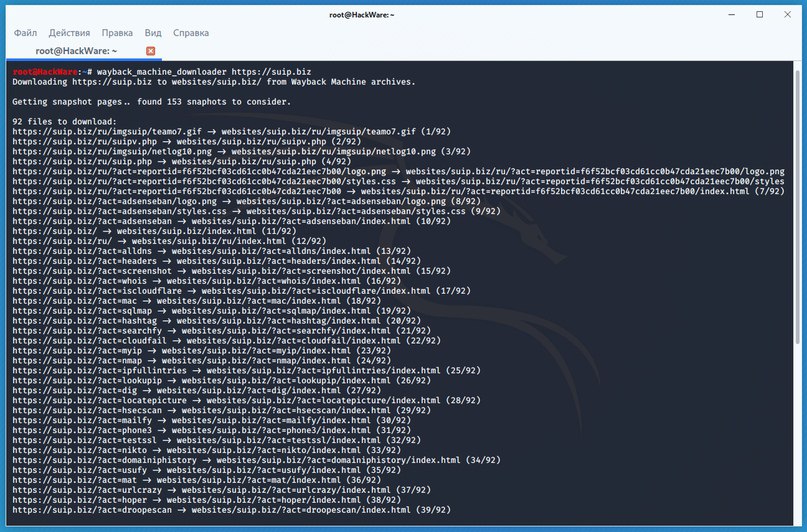807x532 pixels.
Task: Click the ?act=whois (16/92) line
Action: click(206, 281)
